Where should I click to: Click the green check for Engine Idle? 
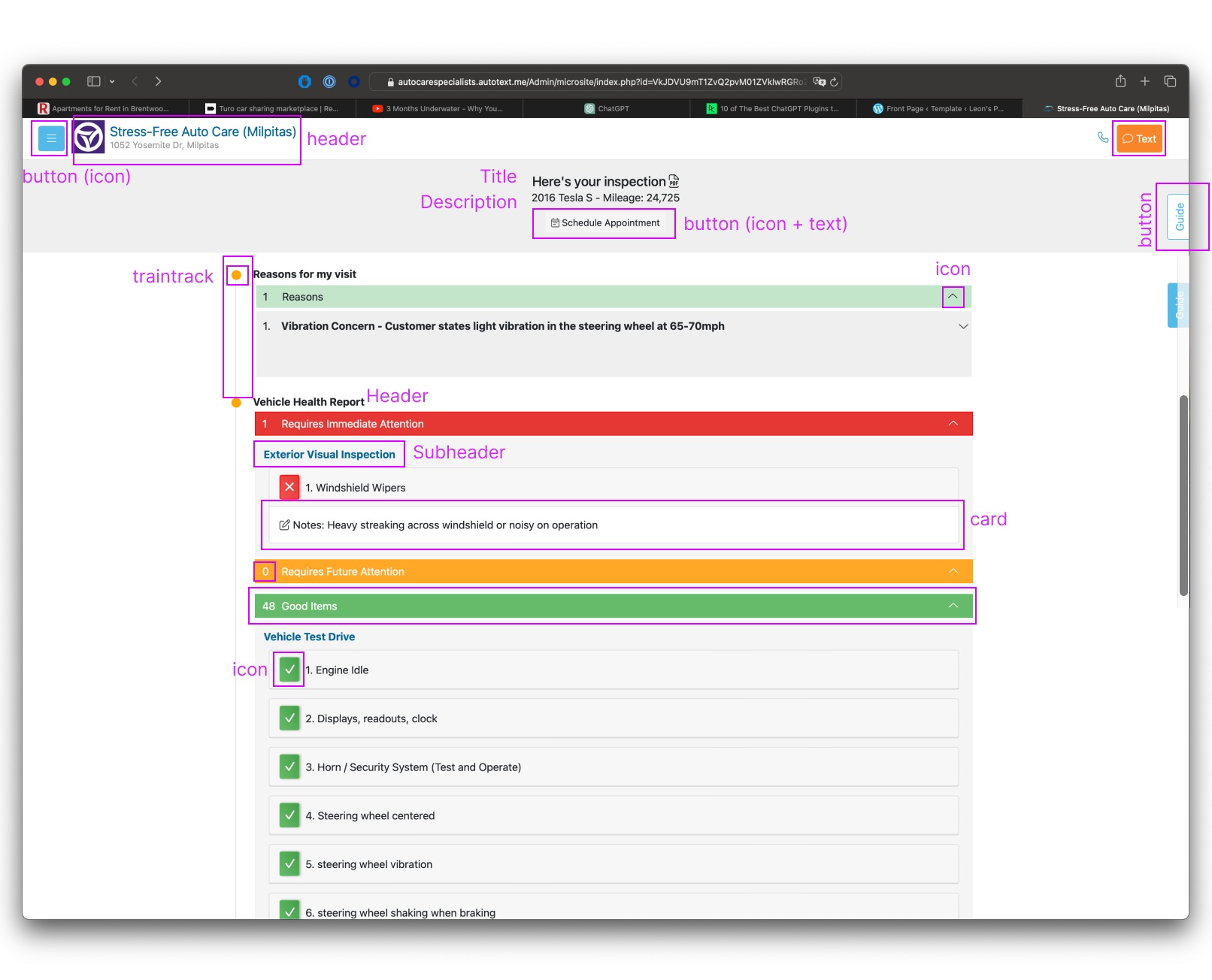(x=289, y=669)
